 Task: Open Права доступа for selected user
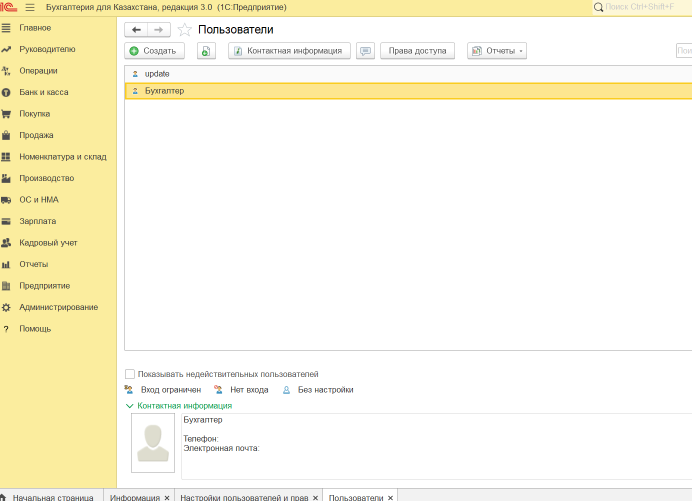(x=417, y=50)
